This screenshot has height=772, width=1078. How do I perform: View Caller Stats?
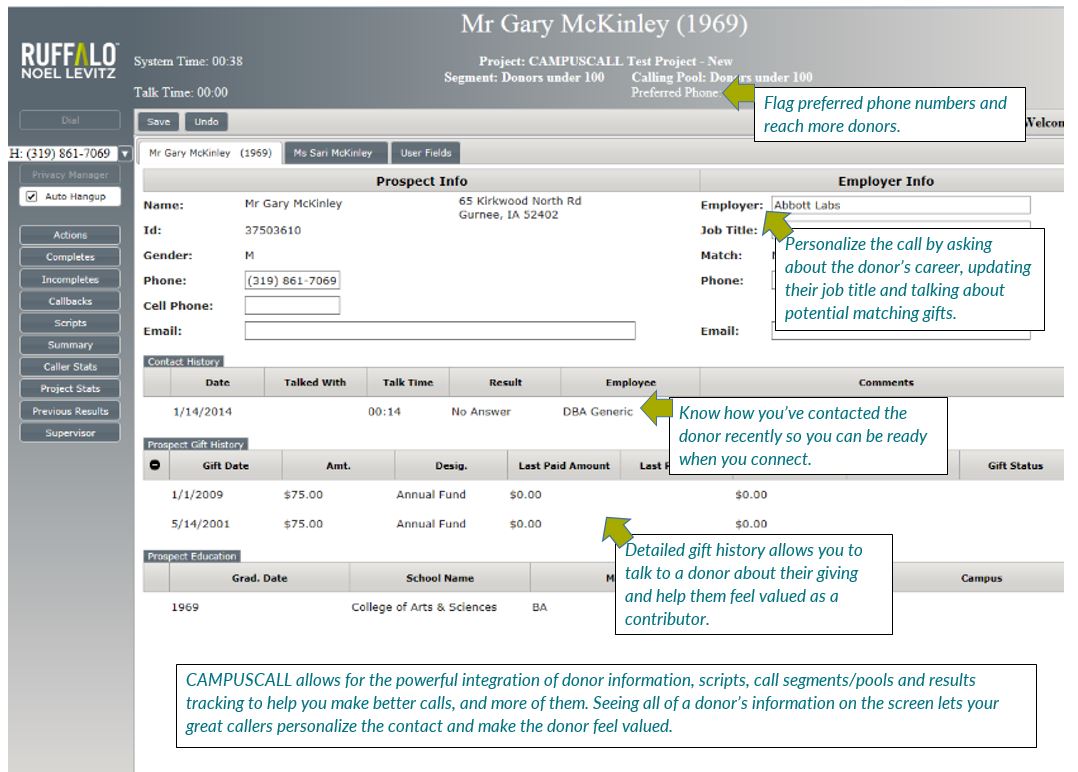point(70,367)
